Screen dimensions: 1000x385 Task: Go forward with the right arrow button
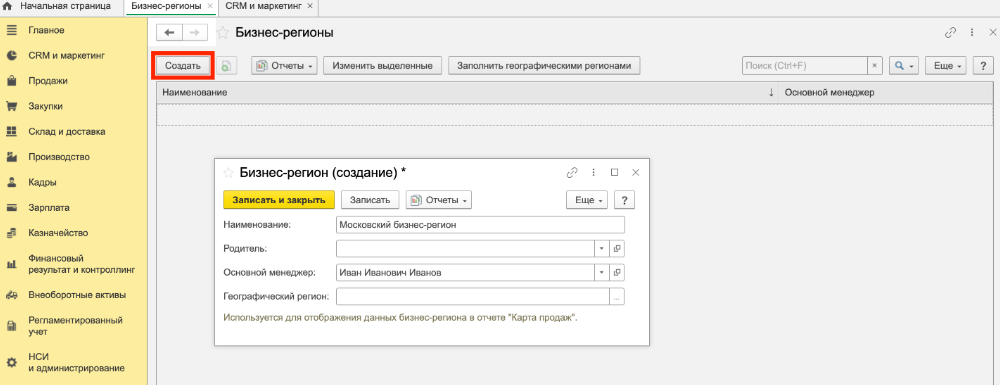pyautogui.click(x=195, y=33)
